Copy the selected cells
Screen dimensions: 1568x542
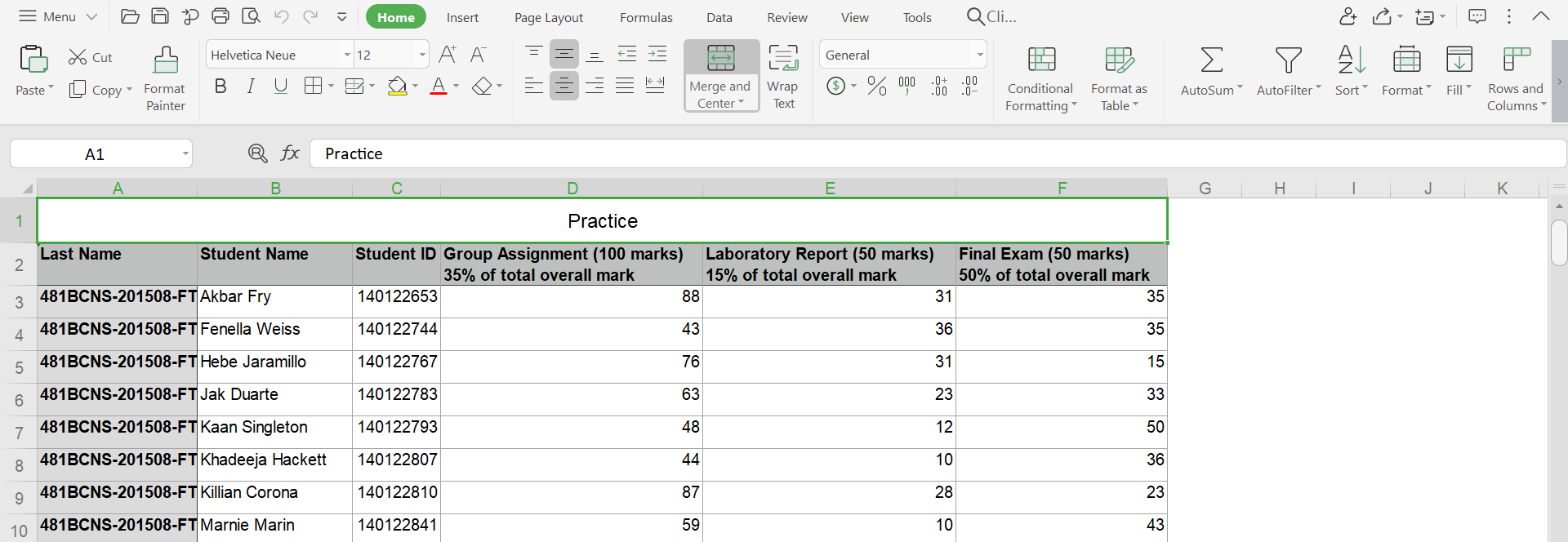pos(96,90)
